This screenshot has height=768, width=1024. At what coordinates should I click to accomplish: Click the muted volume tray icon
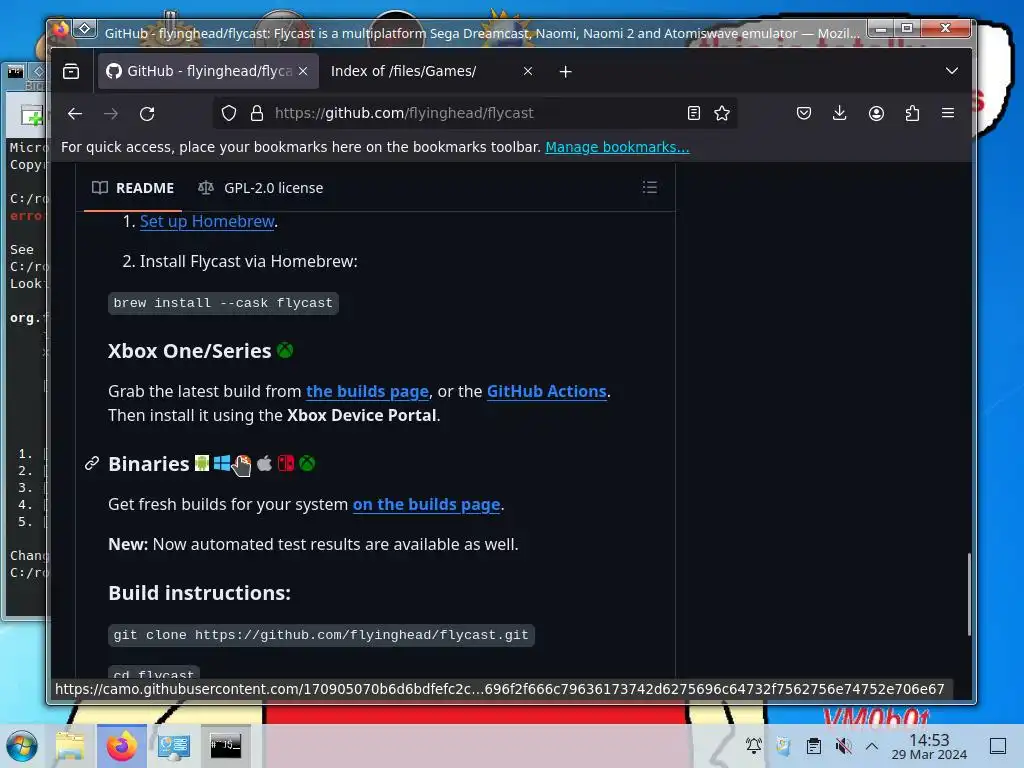pos(843,745)
